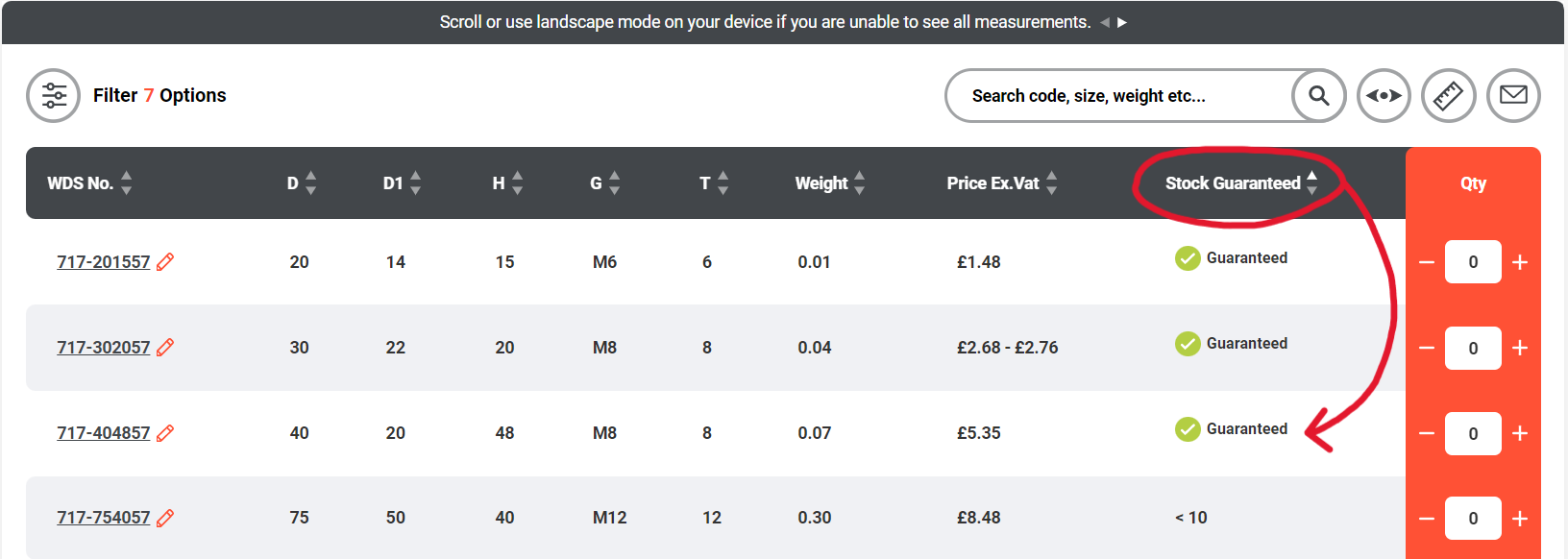Click the scroll or landscape mode banner text
The image size is (1568, 559).
(765, 22)
